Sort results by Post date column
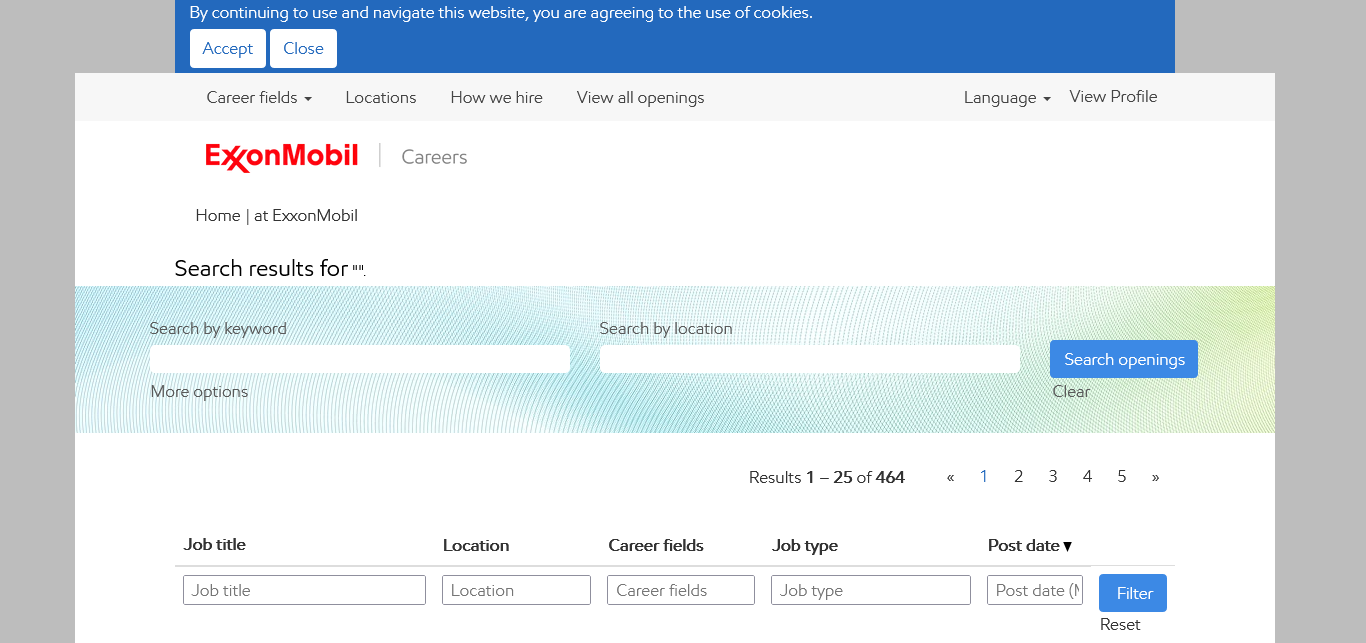 [1029, 545]
